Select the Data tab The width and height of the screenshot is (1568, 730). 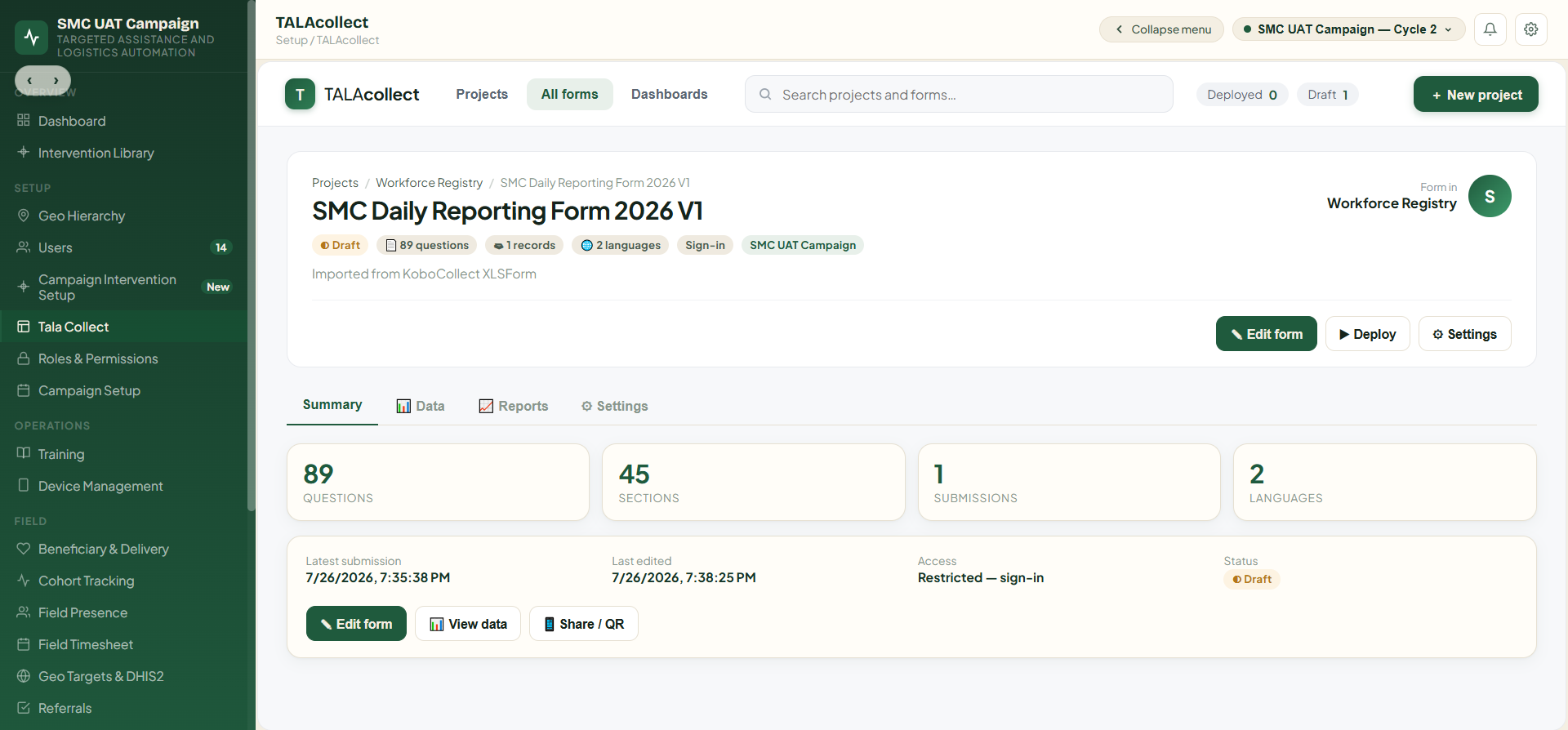[421, 406]
